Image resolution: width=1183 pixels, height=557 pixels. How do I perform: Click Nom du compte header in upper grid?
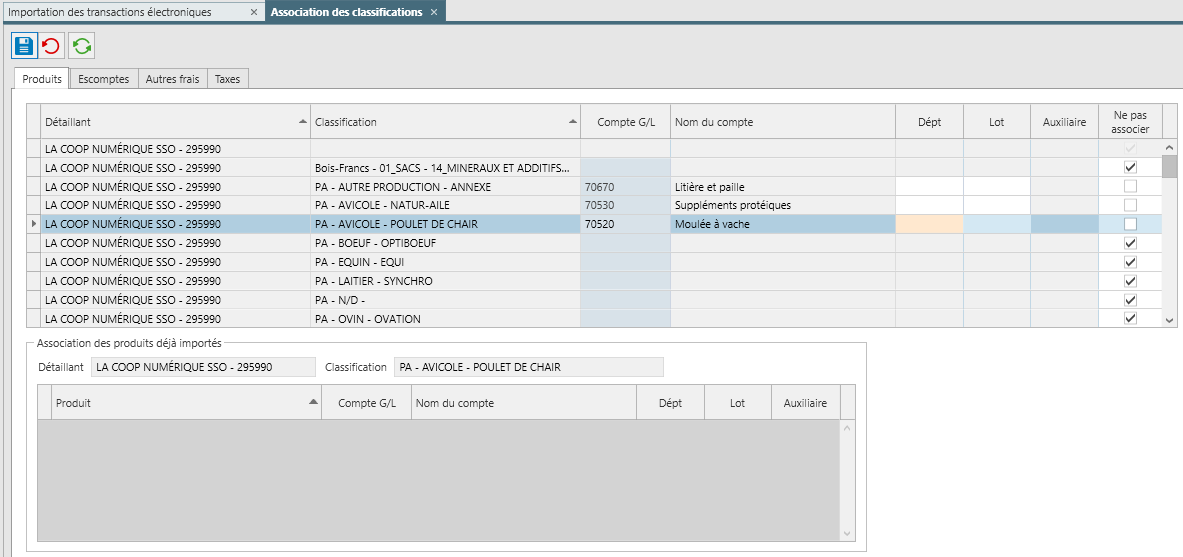click(x=782, y=122)
